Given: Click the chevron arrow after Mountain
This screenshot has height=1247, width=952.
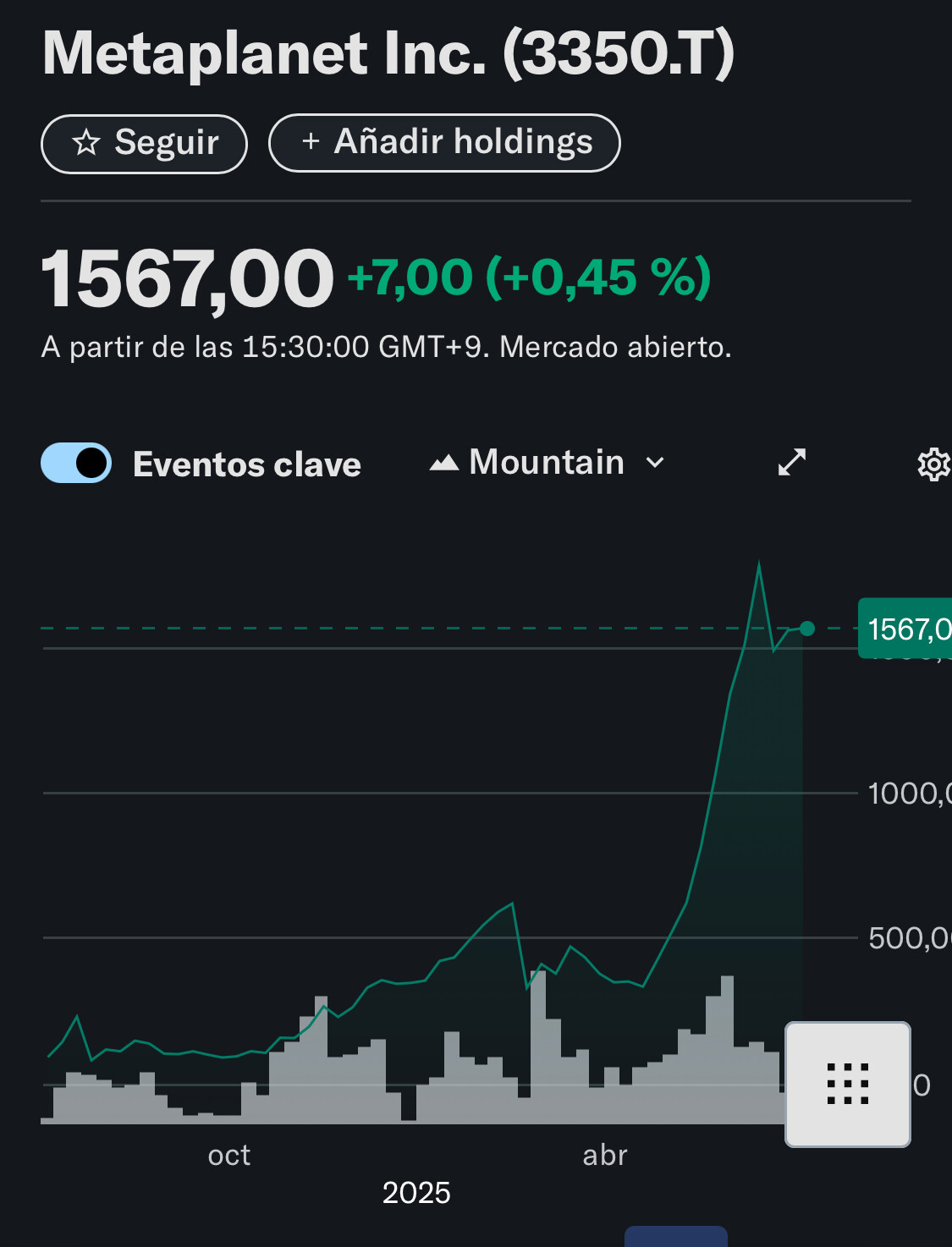Looking at the screenshot, I should tap(654, 463).
